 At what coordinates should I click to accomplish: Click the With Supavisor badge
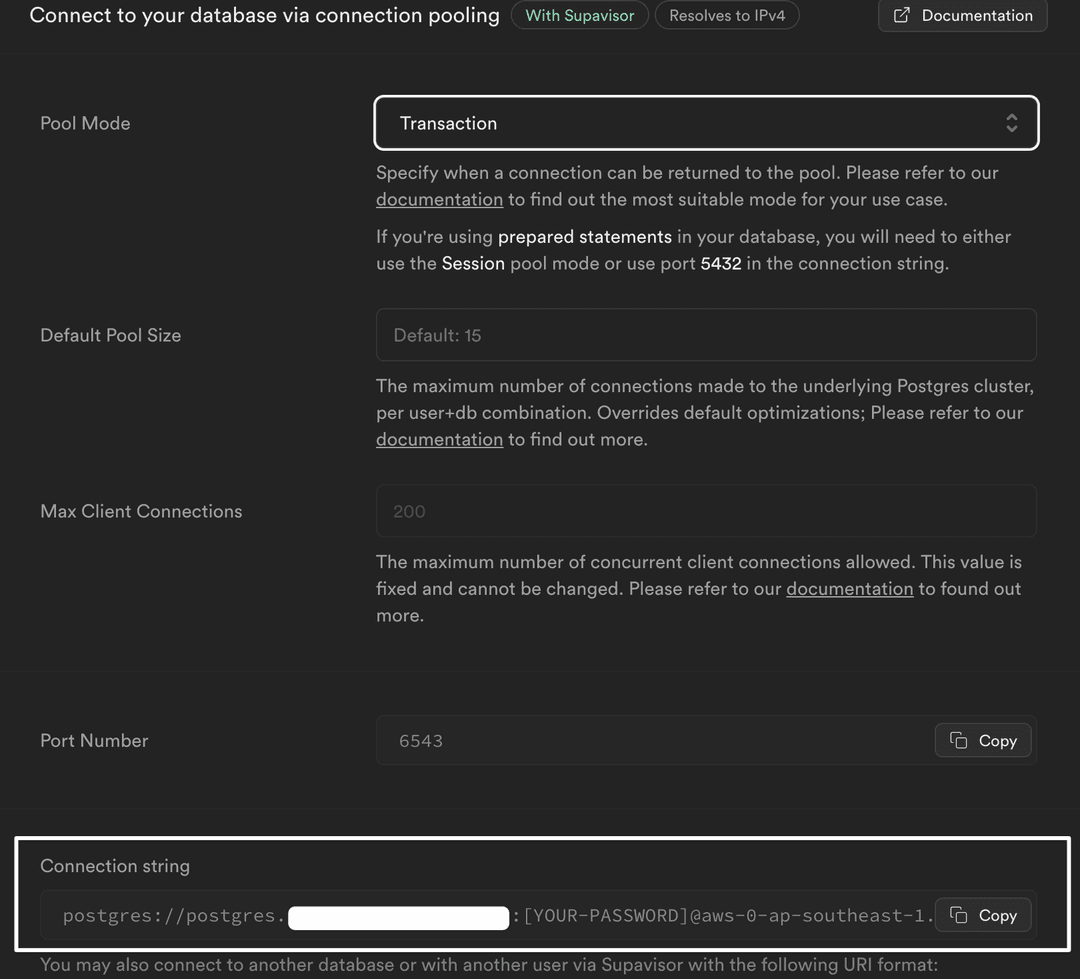580,16
